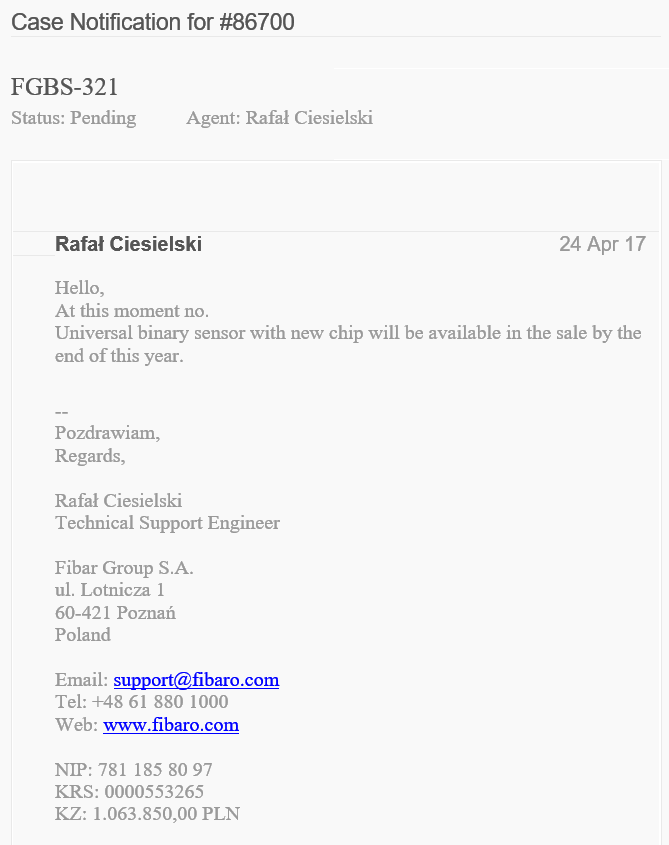The height and width of the screenshot is (845, 669).
Task: Select the FGBS-321 case title
Action: pyautogui.click(x=65, y=87)
